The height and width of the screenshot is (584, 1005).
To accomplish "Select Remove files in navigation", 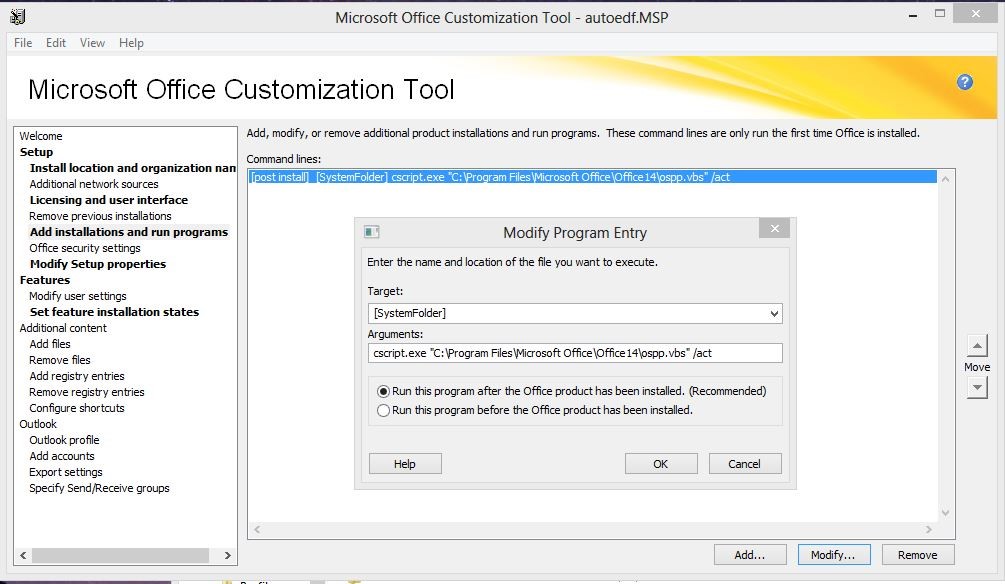I will pos(60,360).
